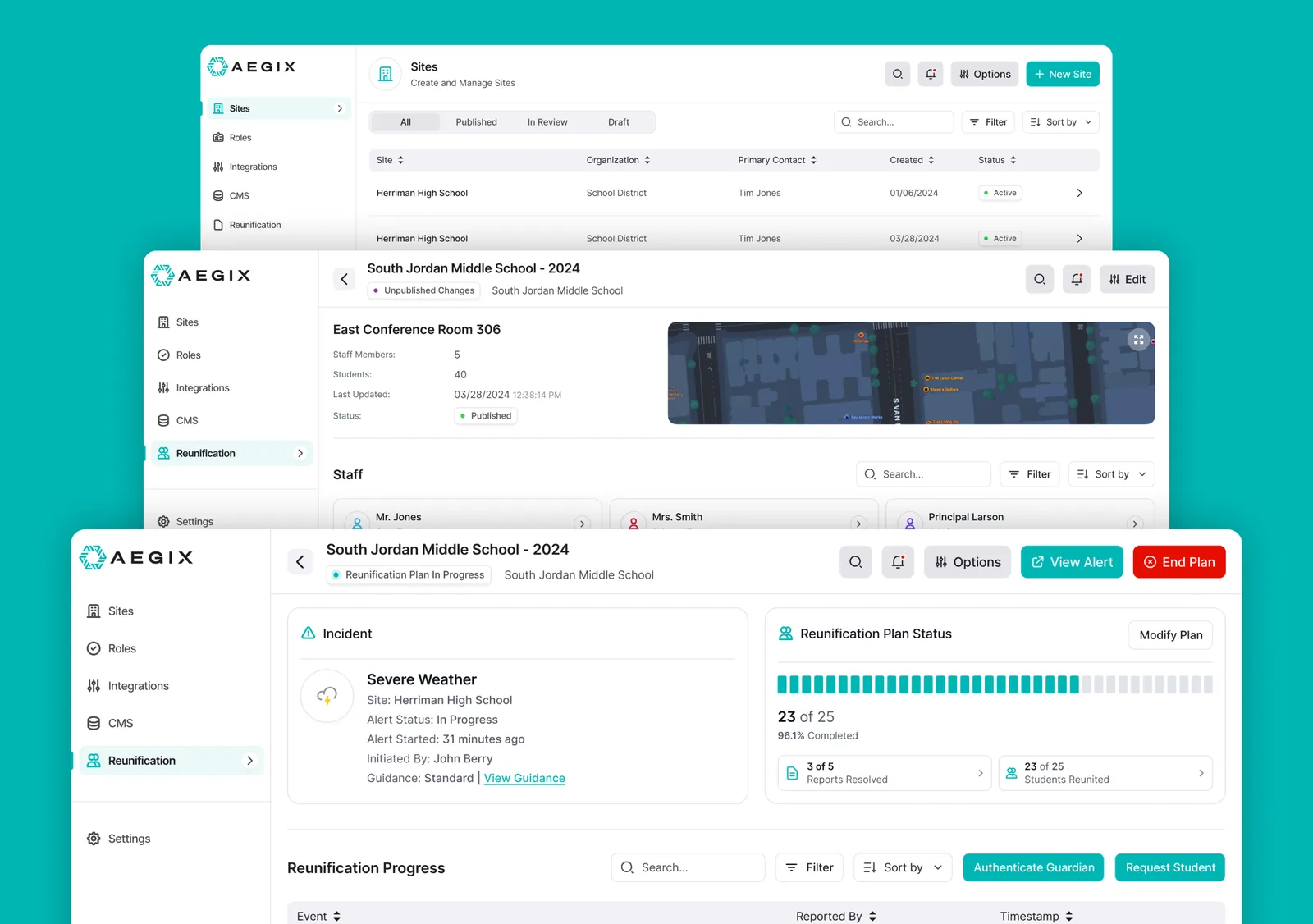Click search icon in front window header
Viewport: 1313px width, 924px height.
[x=856, y=562]
